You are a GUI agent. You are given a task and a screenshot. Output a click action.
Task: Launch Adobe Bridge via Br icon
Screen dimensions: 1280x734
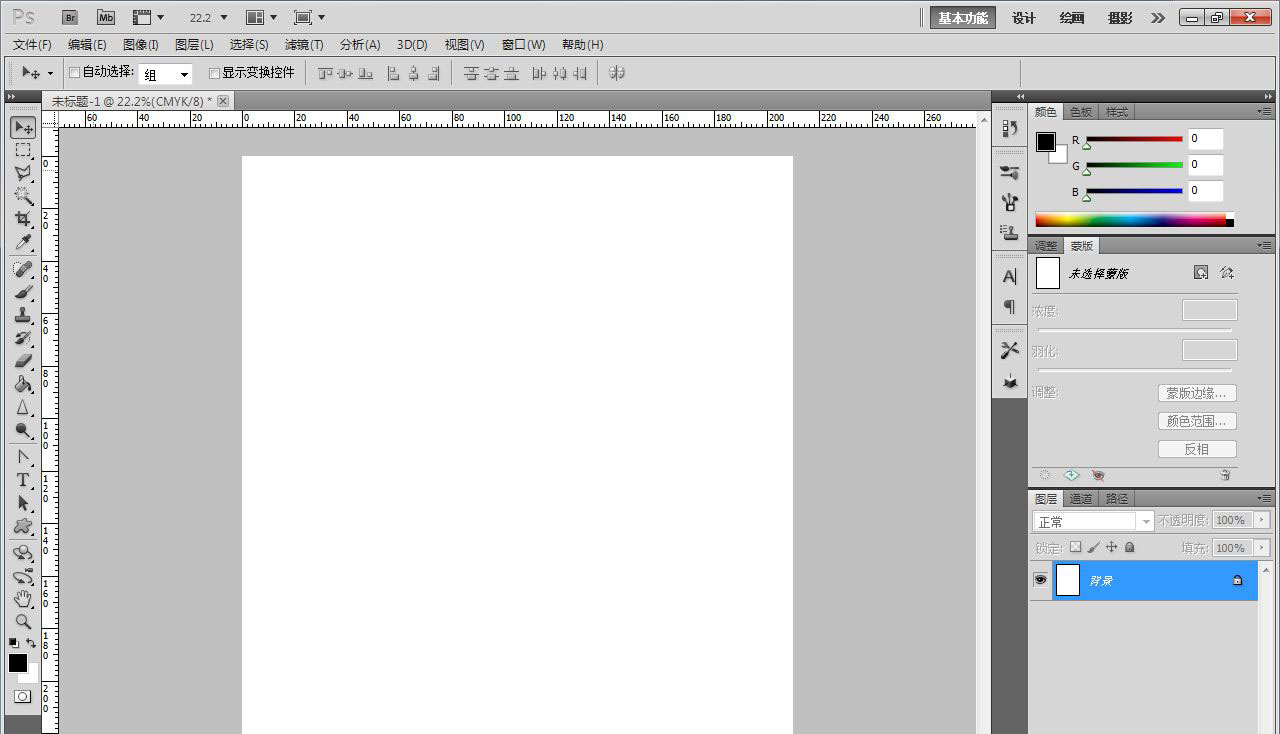click(x=70, y=17)
